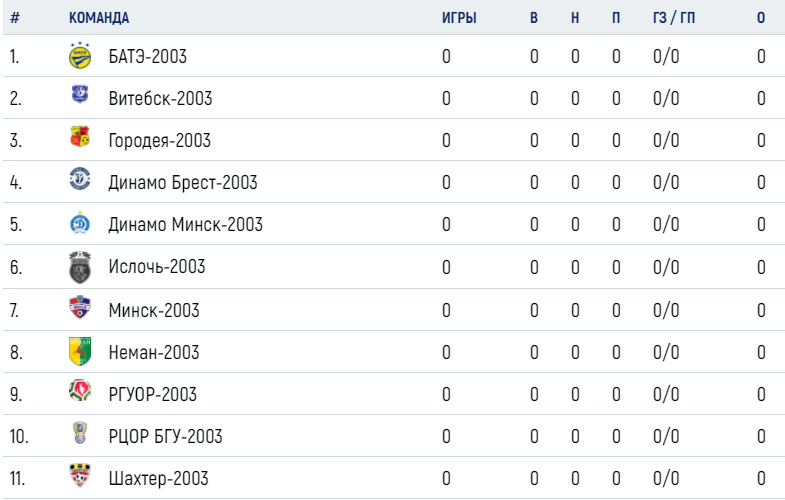Viewport: 785px width, 500px height.
Task: Sort by the ИГРЫ column header
Action: pyautogui.click(x=459, y=18)
